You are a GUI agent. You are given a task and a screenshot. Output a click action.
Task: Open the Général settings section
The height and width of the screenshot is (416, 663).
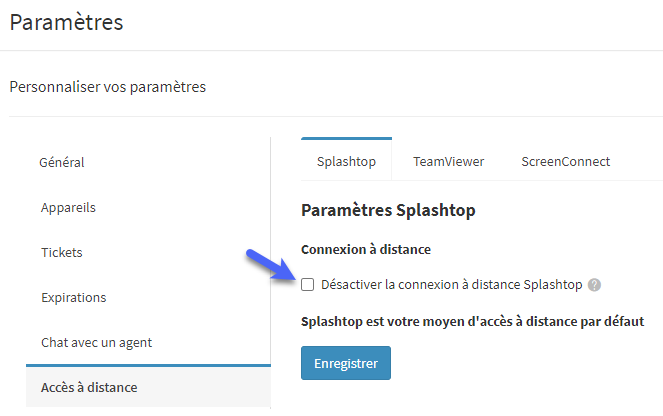click(62, 162)
